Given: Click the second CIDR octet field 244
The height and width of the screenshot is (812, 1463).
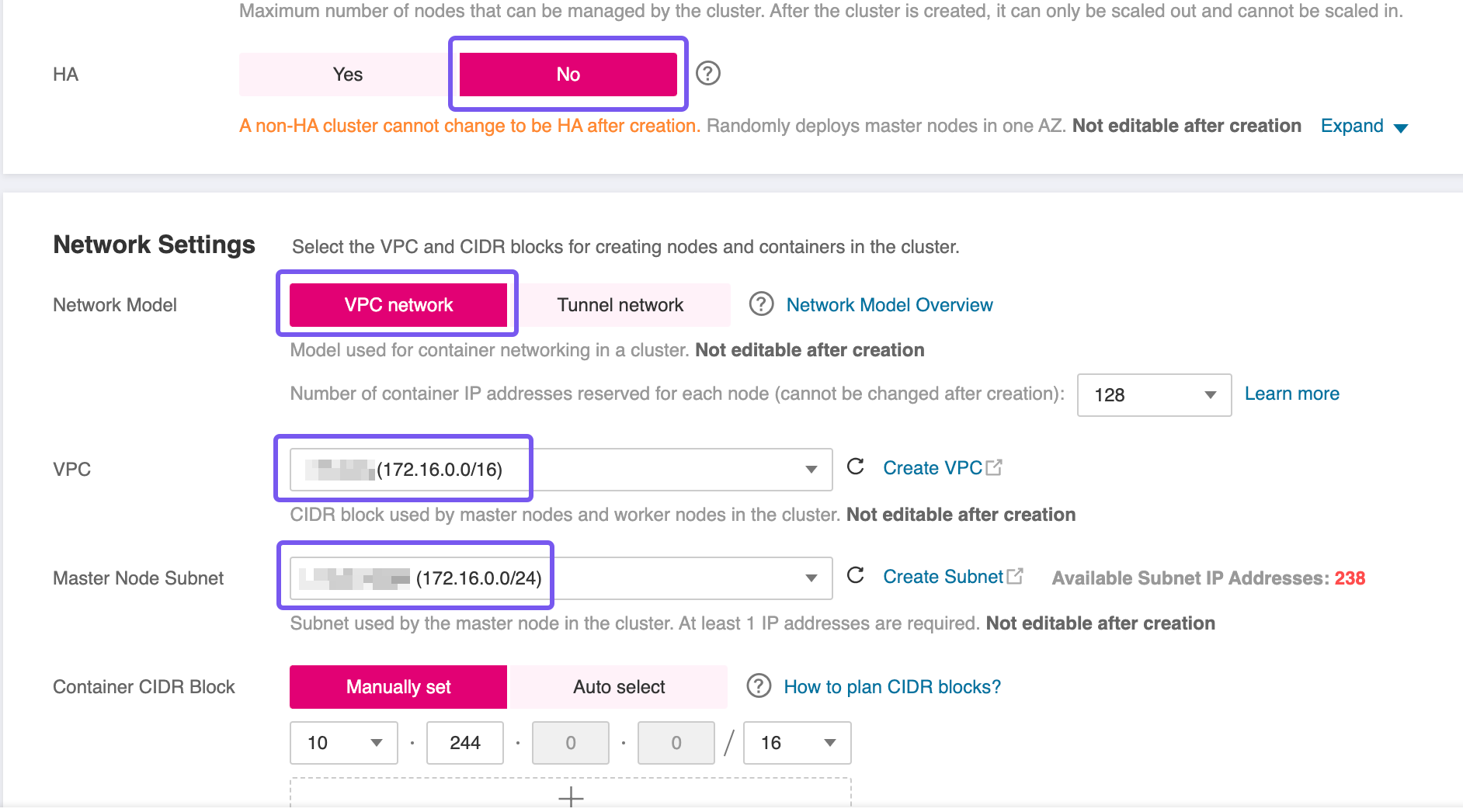Looking at the screenshot, I should 464,743.
